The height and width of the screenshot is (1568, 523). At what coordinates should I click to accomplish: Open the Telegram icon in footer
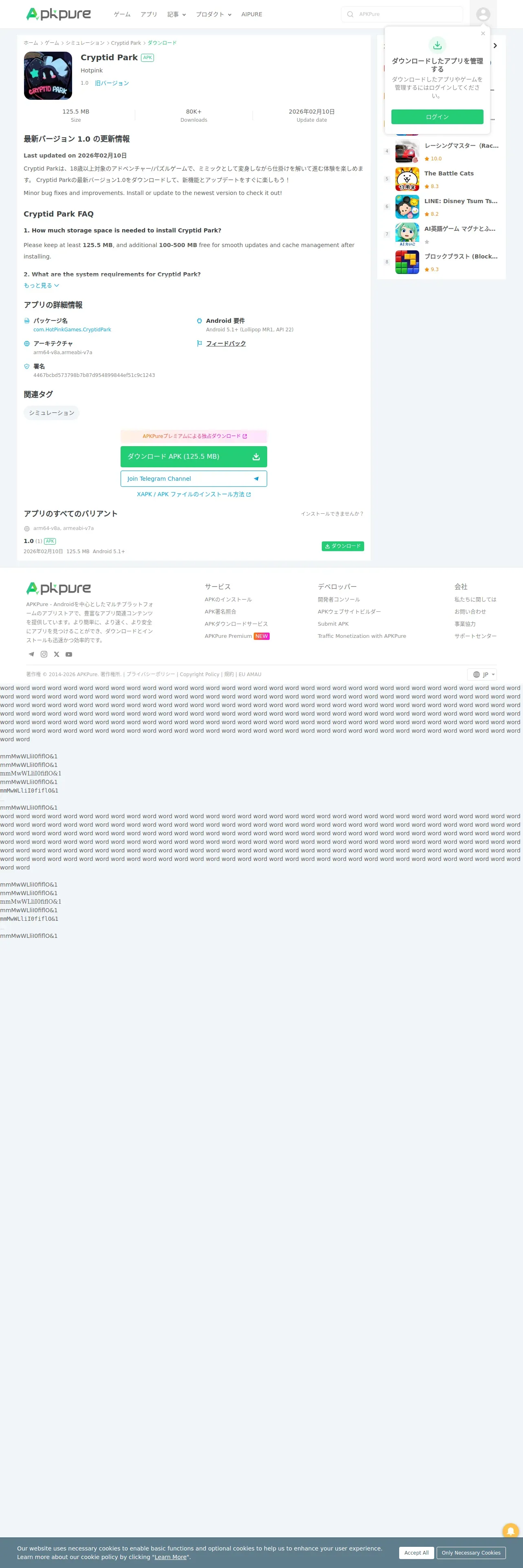(x=31, y=654)
